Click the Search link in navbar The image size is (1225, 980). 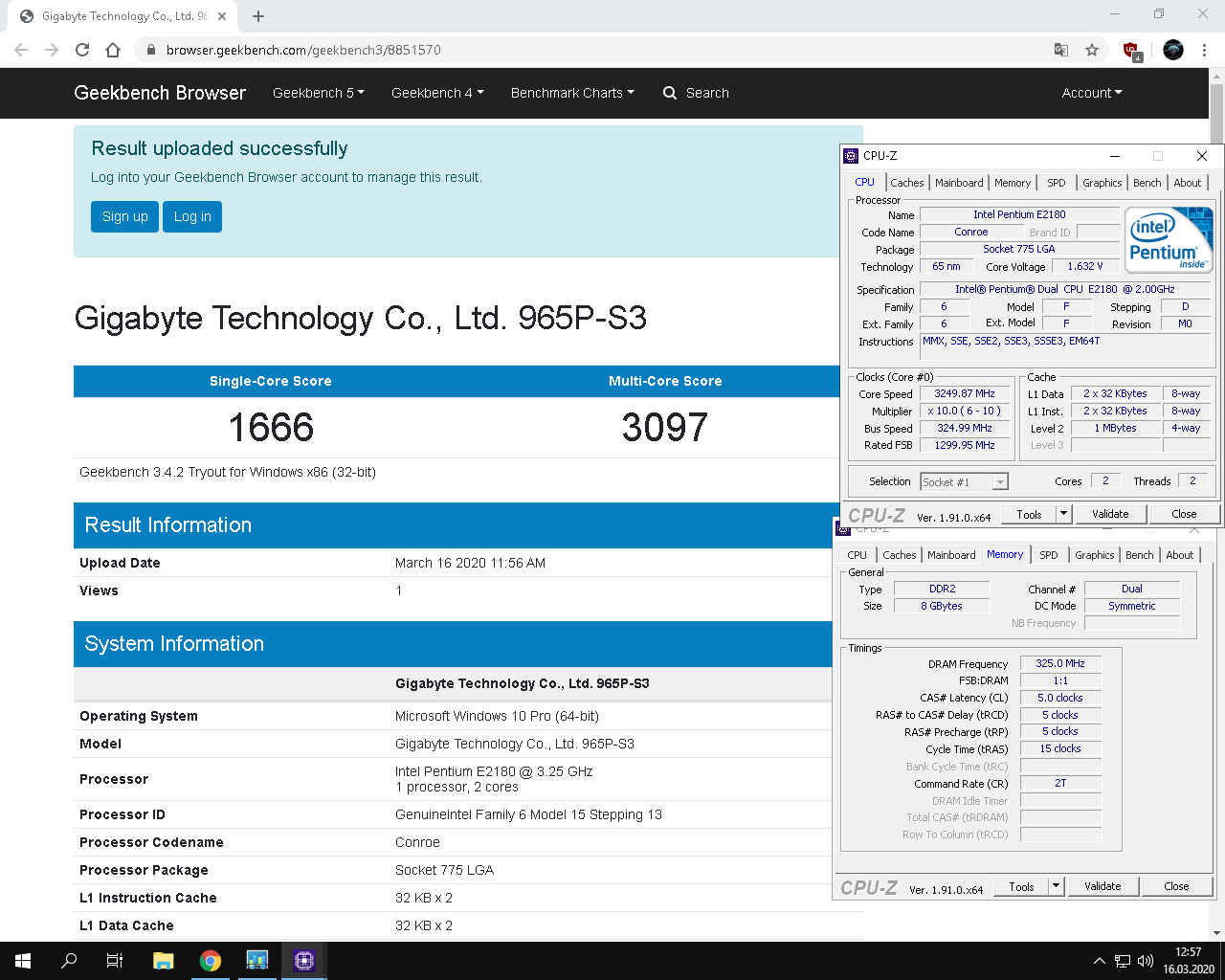(707, 93)
